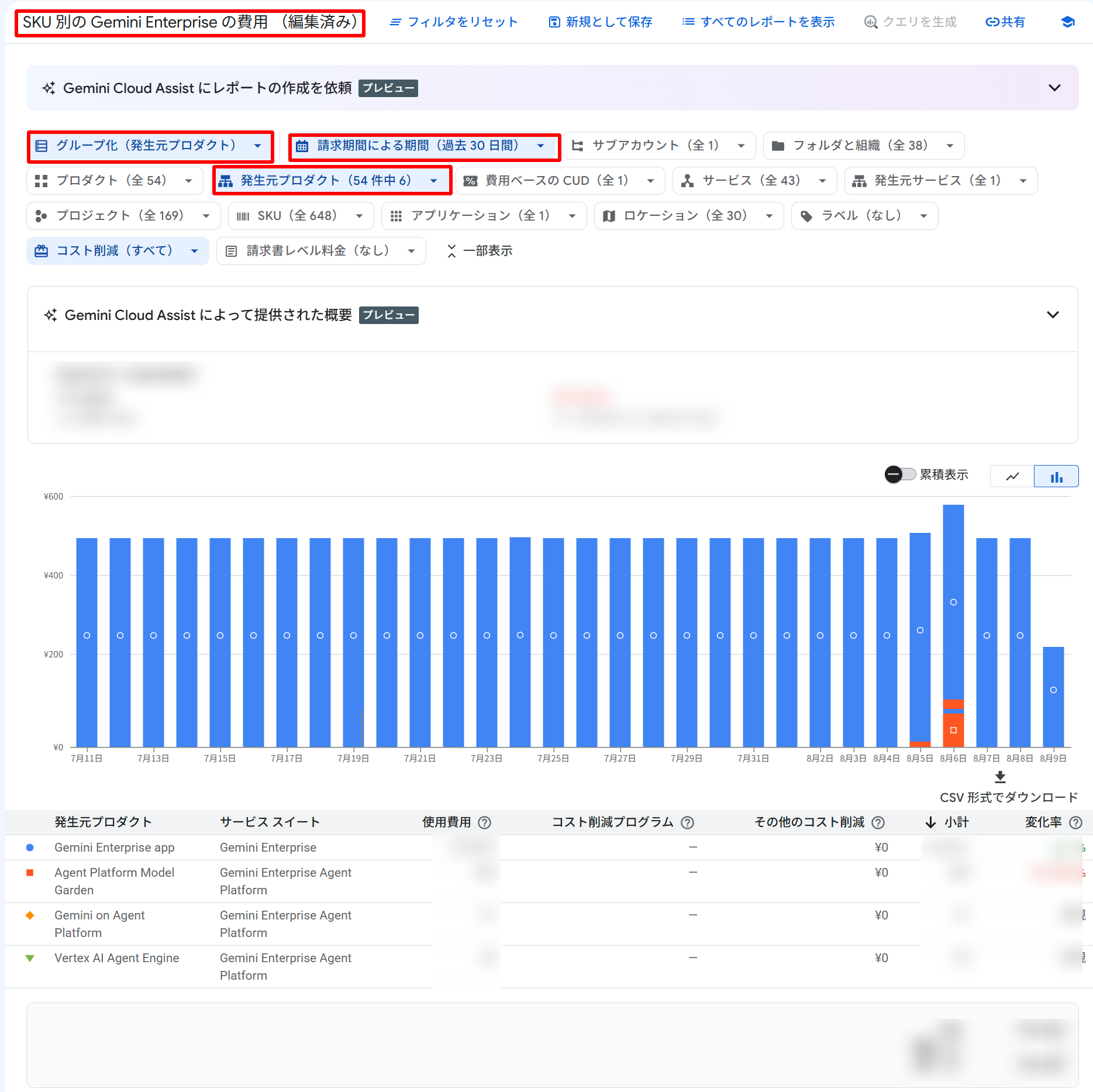
Task: Click the green triangle marker for Vertex AI Agent Engine
Action: [x=30, y=958]
